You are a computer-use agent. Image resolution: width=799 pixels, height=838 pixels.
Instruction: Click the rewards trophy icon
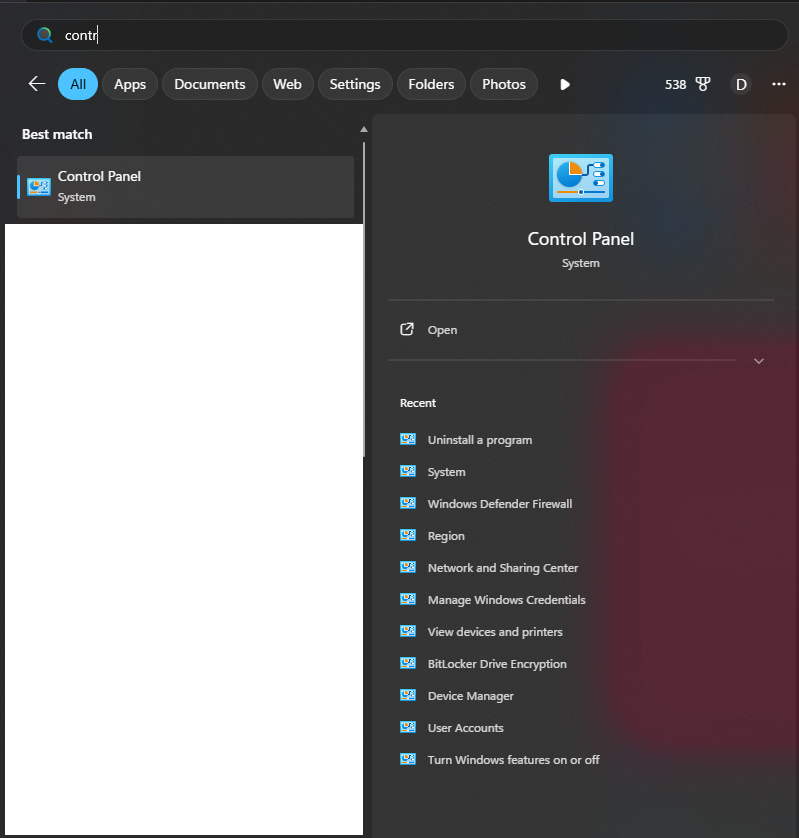coord(703,84)
